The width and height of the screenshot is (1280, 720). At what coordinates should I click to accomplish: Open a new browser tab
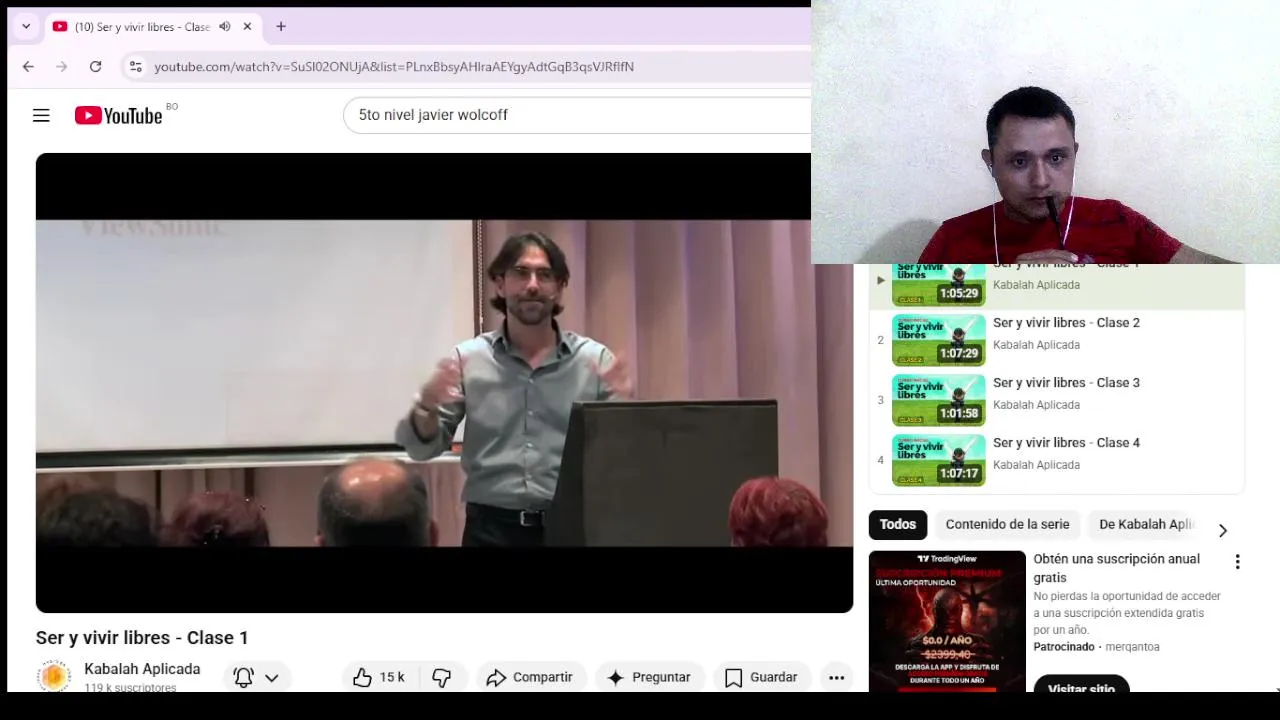tap(281, 27)
